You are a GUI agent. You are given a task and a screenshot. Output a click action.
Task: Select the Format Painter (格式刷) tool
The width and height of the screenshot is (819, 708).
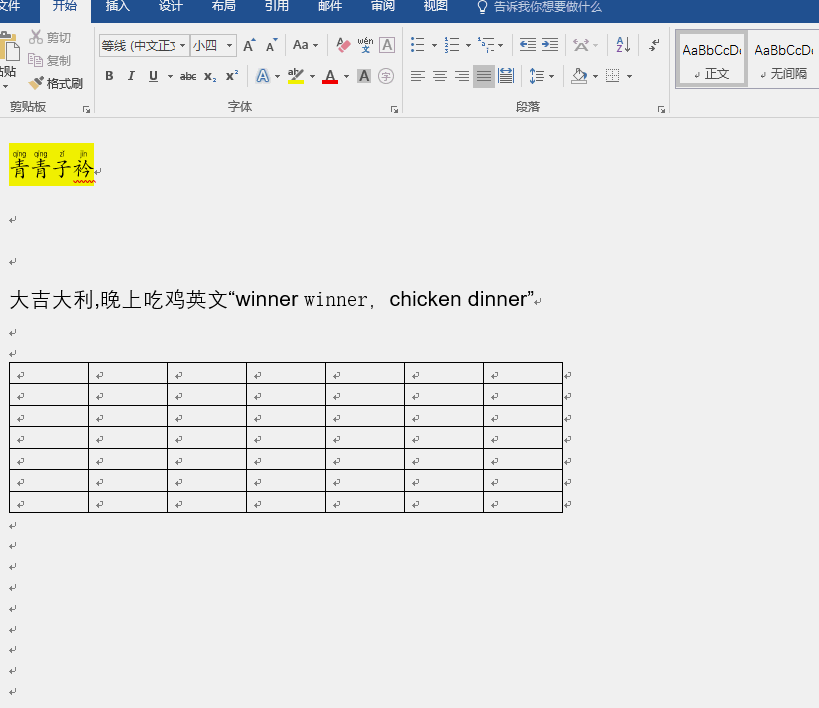pyautogui.click(x=56, y=83)
